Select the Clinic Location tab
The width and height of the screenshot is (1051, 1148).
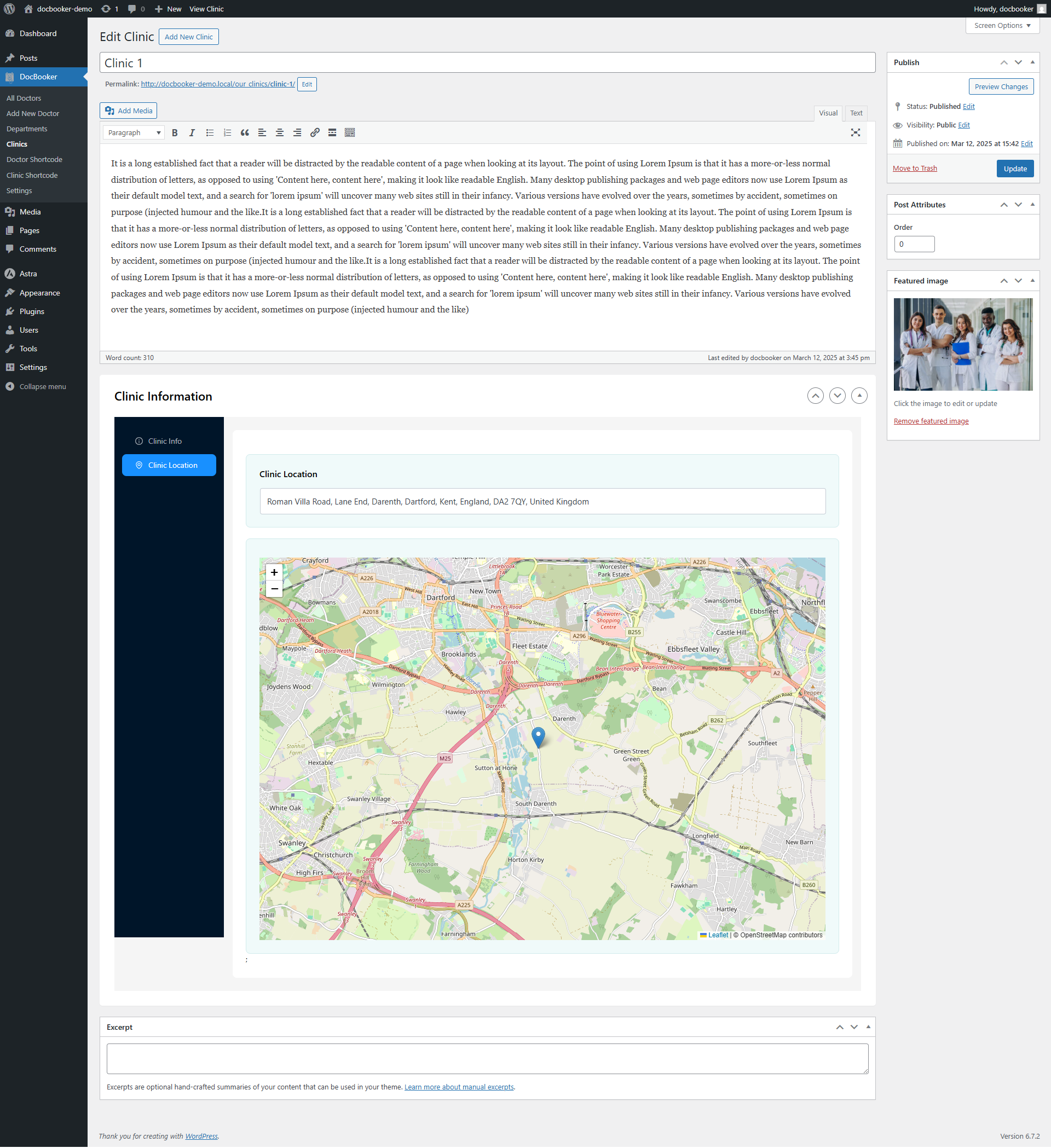pyautogui.click(x=169, y=465)
